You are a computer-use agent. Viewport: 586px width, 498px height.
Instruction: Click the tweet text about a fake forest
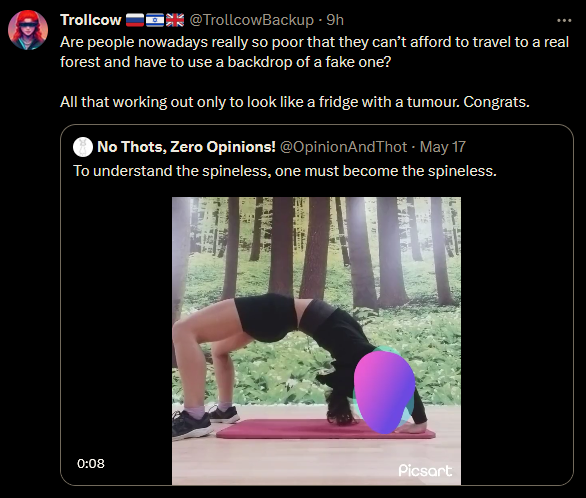[x=314, y=52]
